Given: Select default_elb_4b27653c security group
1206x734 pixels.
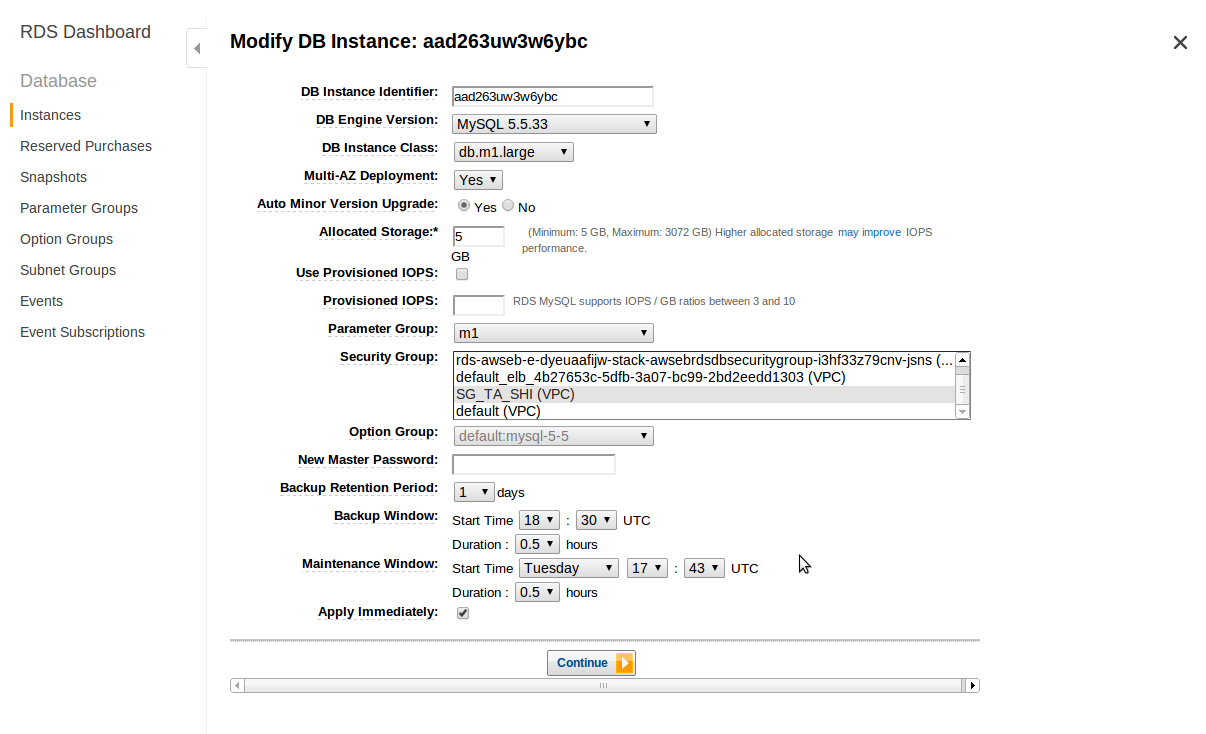Looking at the screenshot, I should [x=704, y=377].
